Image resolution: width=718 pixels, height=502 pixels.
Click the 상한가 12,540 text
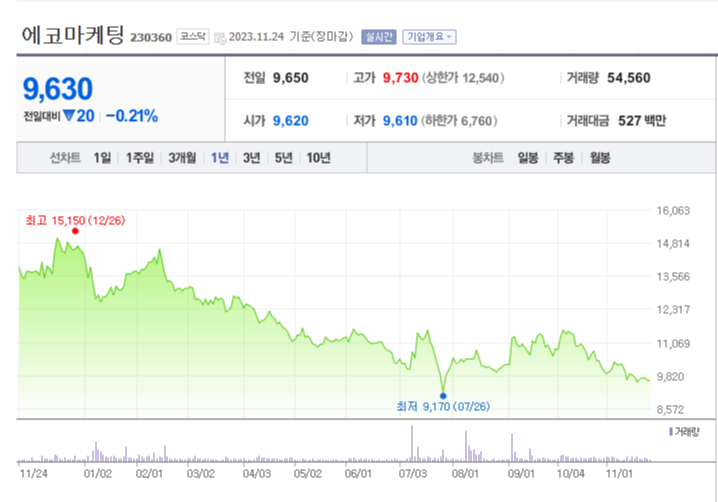(463, 78)
